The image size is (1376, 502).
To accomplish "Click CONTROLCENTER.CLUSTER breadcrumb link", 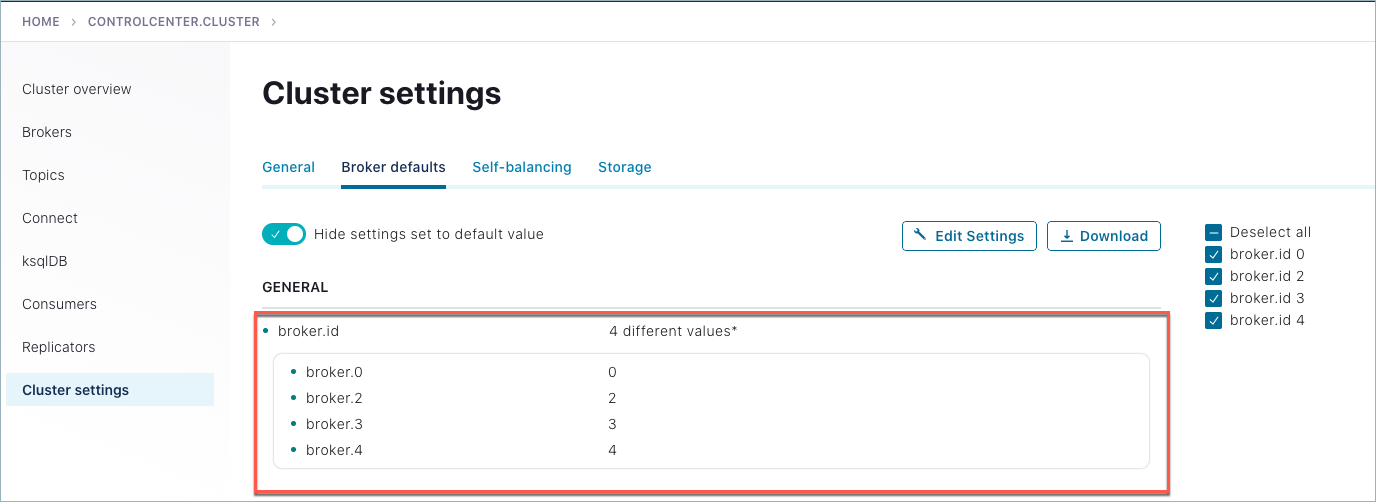I will (x=173, y=21).
